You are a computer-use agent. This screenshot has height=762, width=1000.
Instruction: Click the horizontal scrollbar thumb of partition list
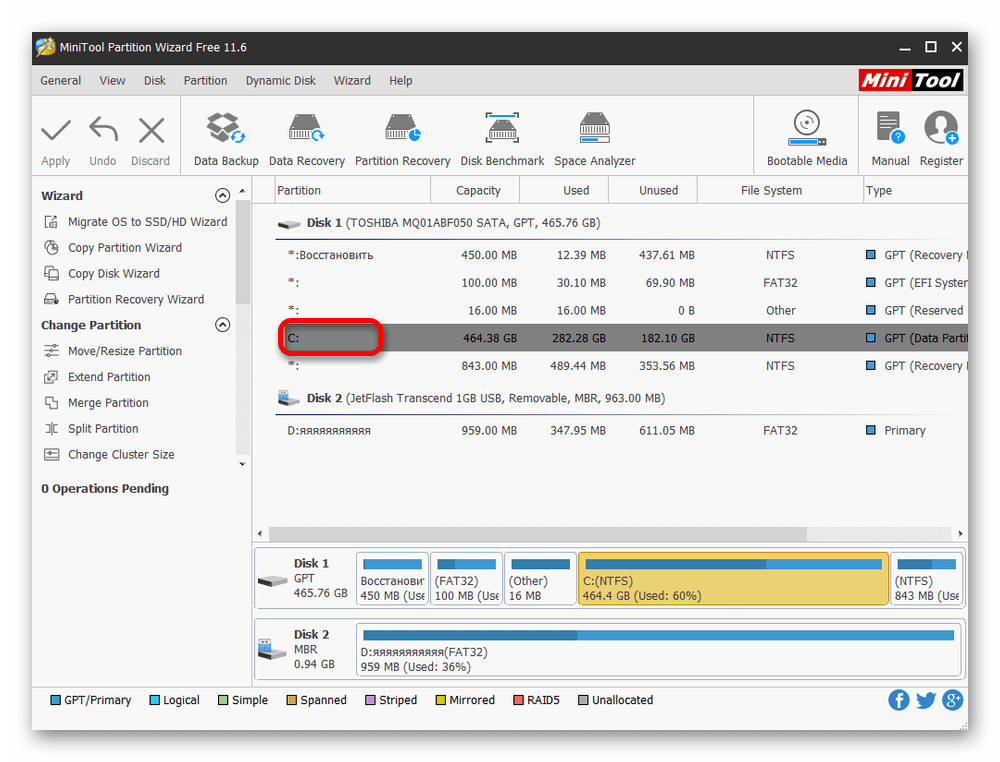pyautogui.click(x=538, y=534)
